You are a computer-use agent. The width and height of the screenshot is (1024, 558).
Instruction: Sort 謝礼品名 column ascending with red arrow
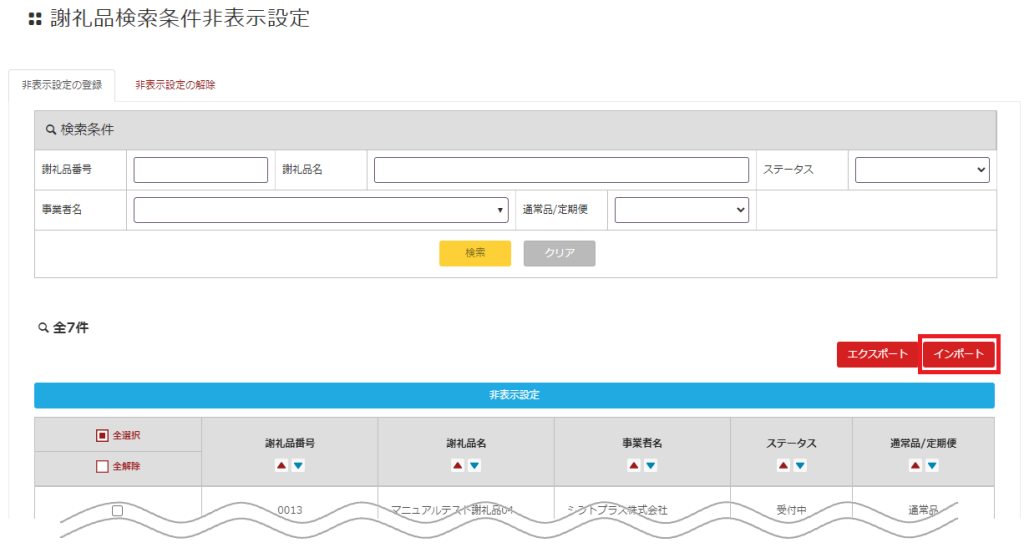[457, 465]
